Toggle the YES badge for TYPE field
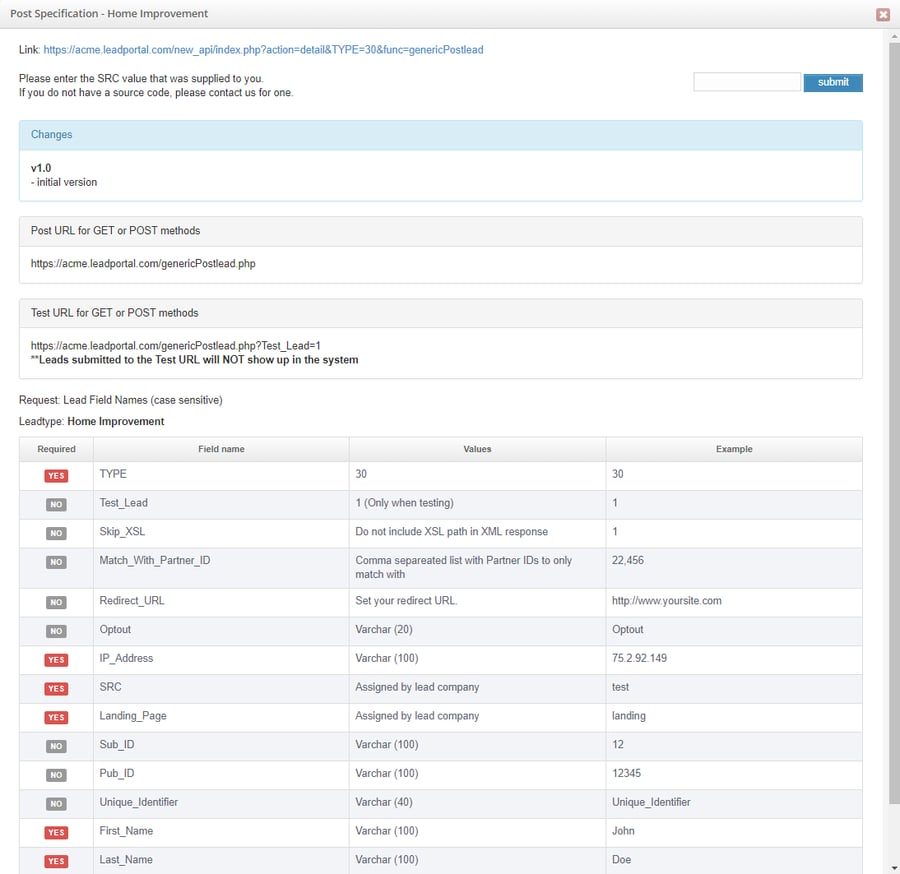This screenshot has height=874, width=900. [x=55, y=474]
